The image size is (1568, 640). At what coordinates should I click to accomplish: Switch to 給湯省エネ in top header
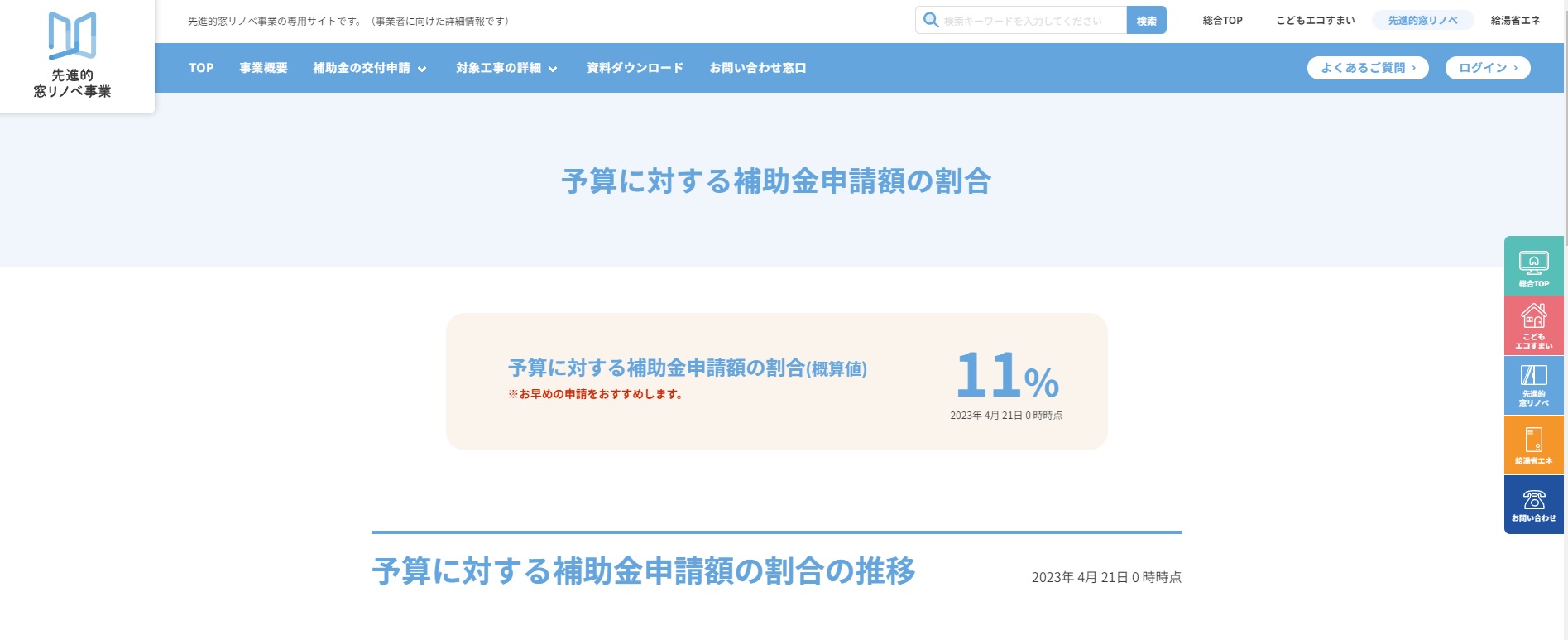point(1515,21)
